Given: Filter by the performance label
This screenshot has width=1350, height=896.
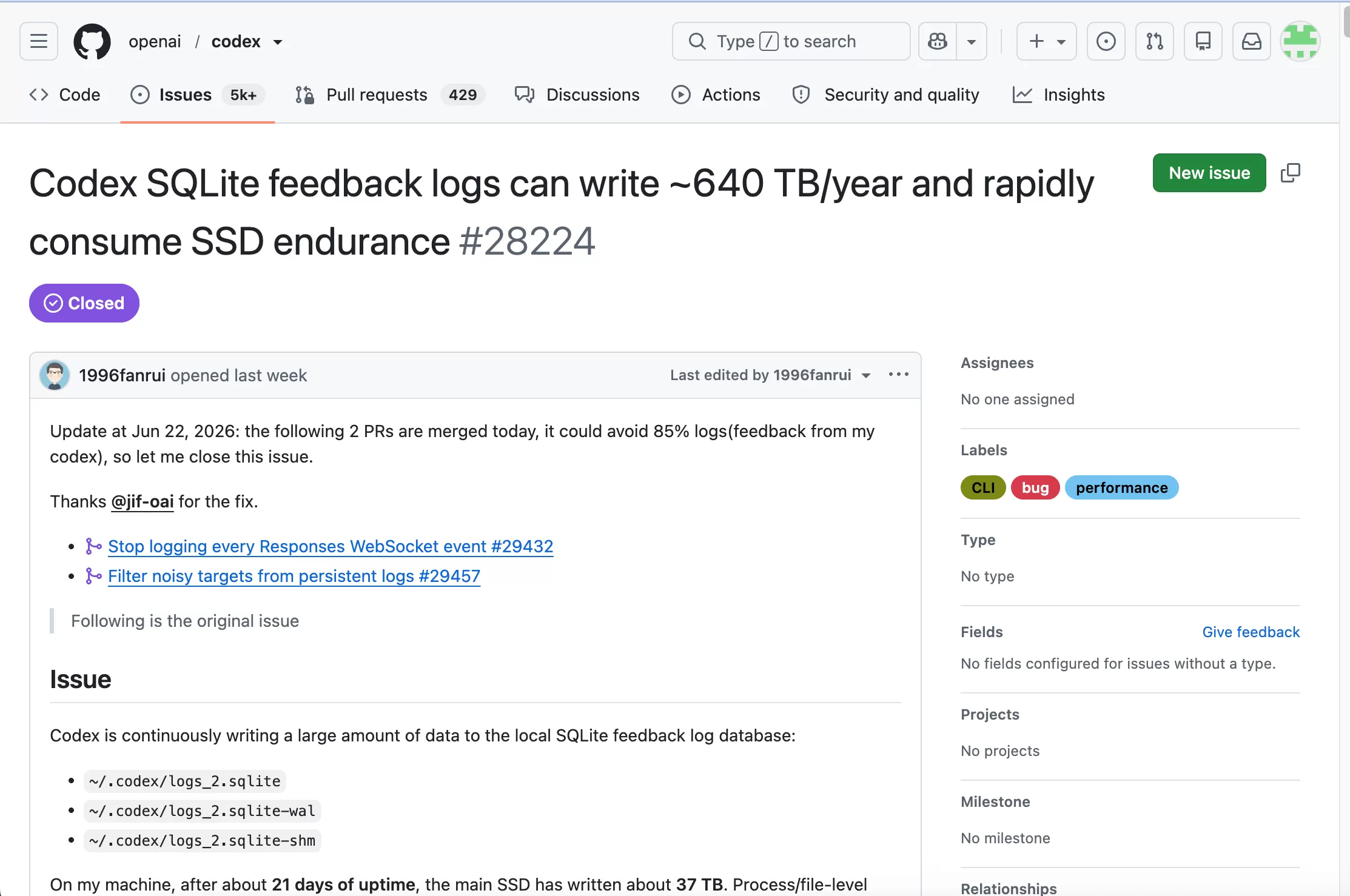Looking at the screenshot, I should (1122, 487).
